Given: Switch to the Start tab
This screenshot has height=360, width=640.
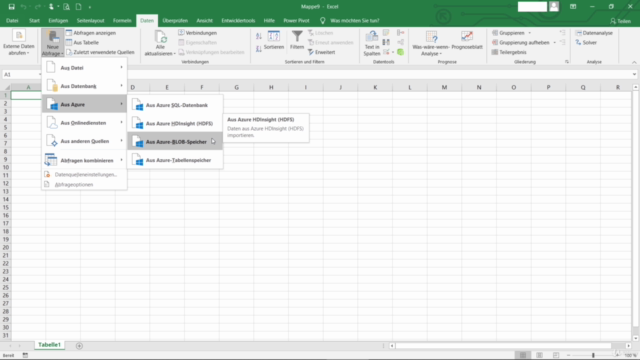Looking at the screenshot, I should [34, 20].
